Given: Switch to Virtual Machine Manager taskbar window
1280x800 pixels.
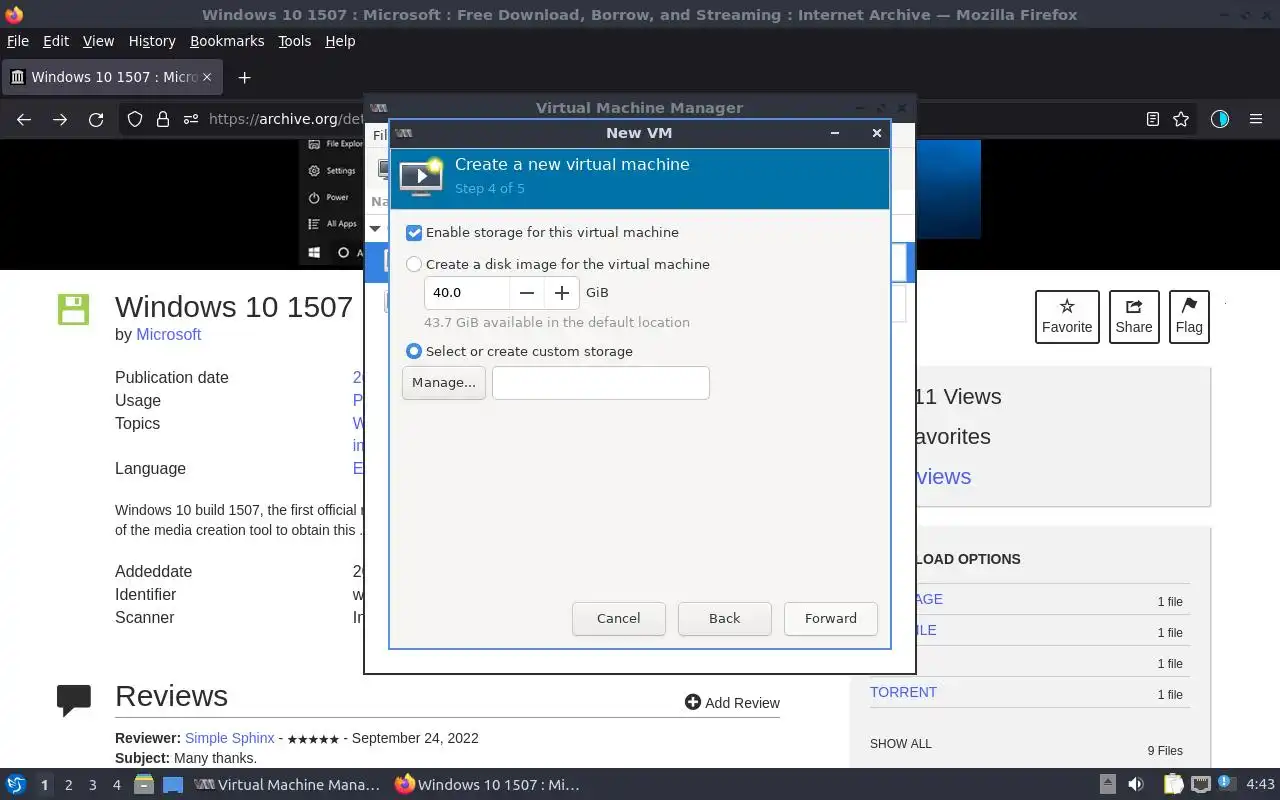Looking at the screenshot, I should pos(288,785).
